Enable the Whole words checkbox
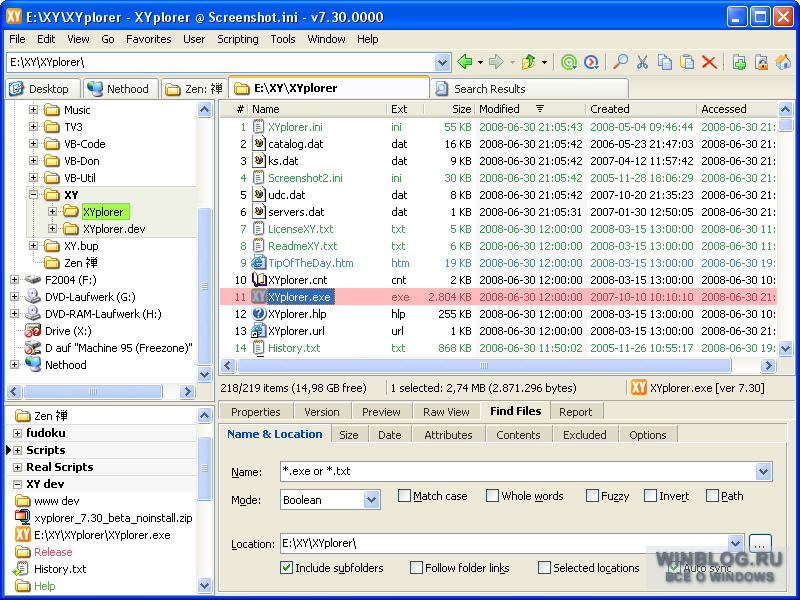Screen dimensions: 800x600 point(492,495)
